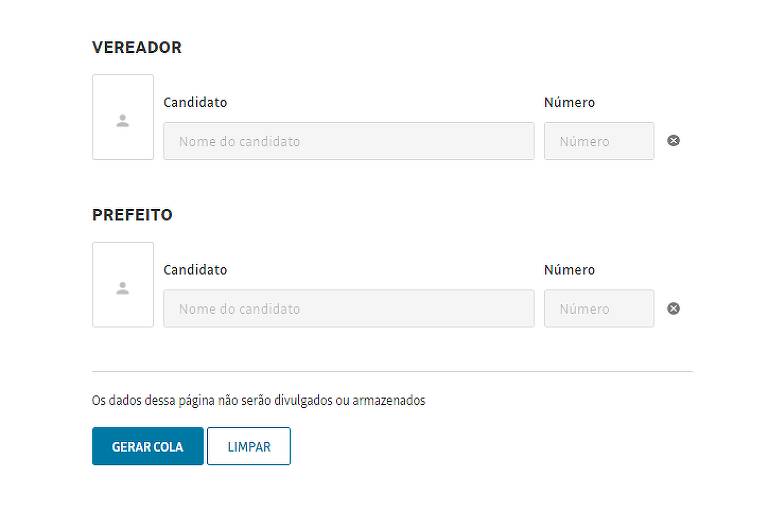The image size is (768, 512).
Task: Click the 'Número' label under Prefeito
Action: point(569,270)
